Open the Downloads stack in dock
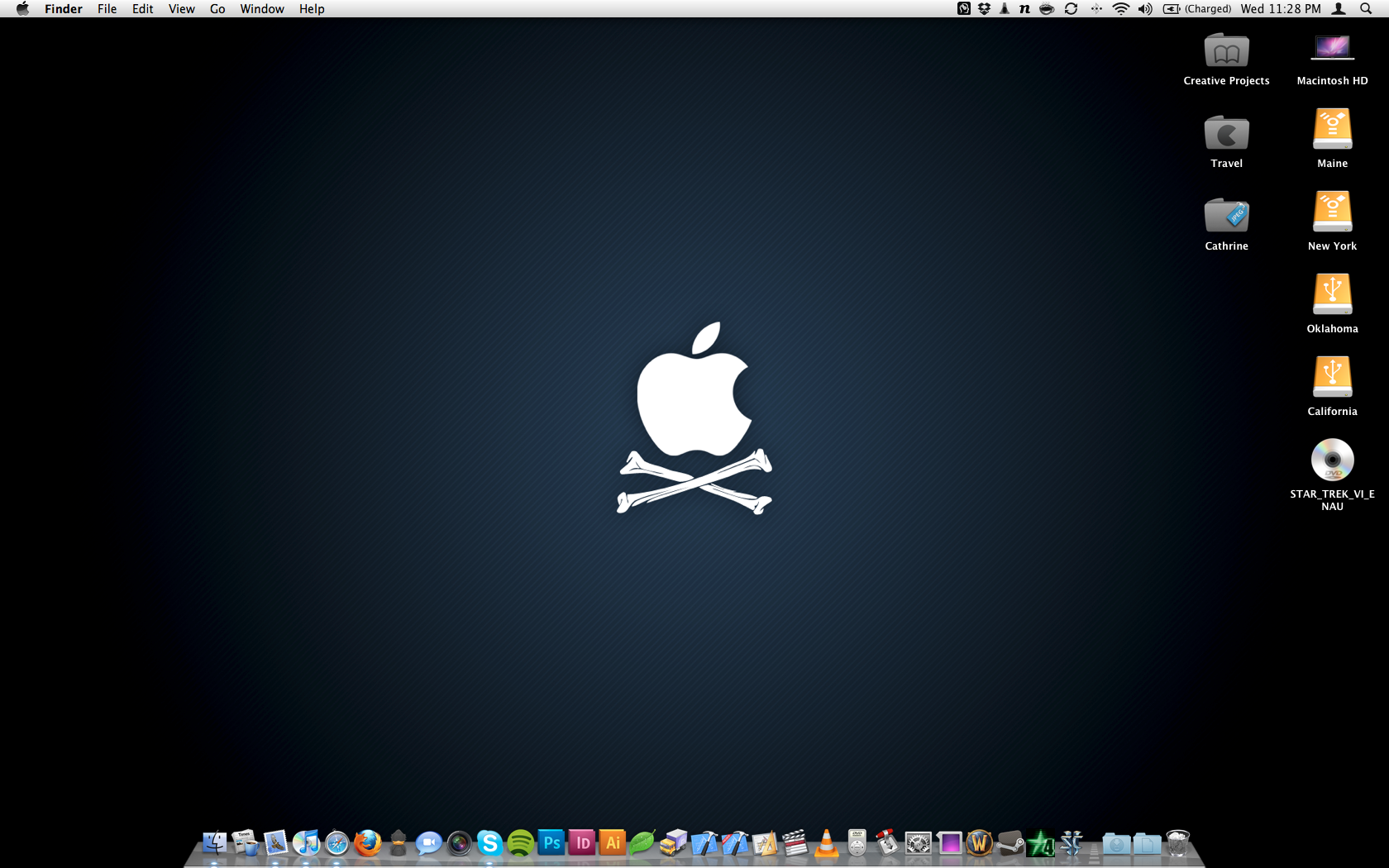 pyautogui.click(x=1116, y=843)
